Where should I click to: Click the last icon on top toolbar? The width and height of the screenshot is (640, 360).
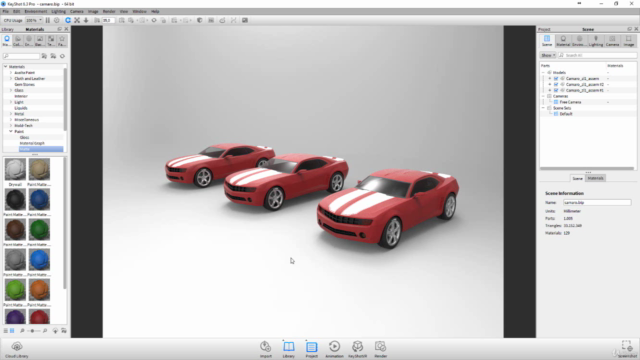click(x=245, y=20)
